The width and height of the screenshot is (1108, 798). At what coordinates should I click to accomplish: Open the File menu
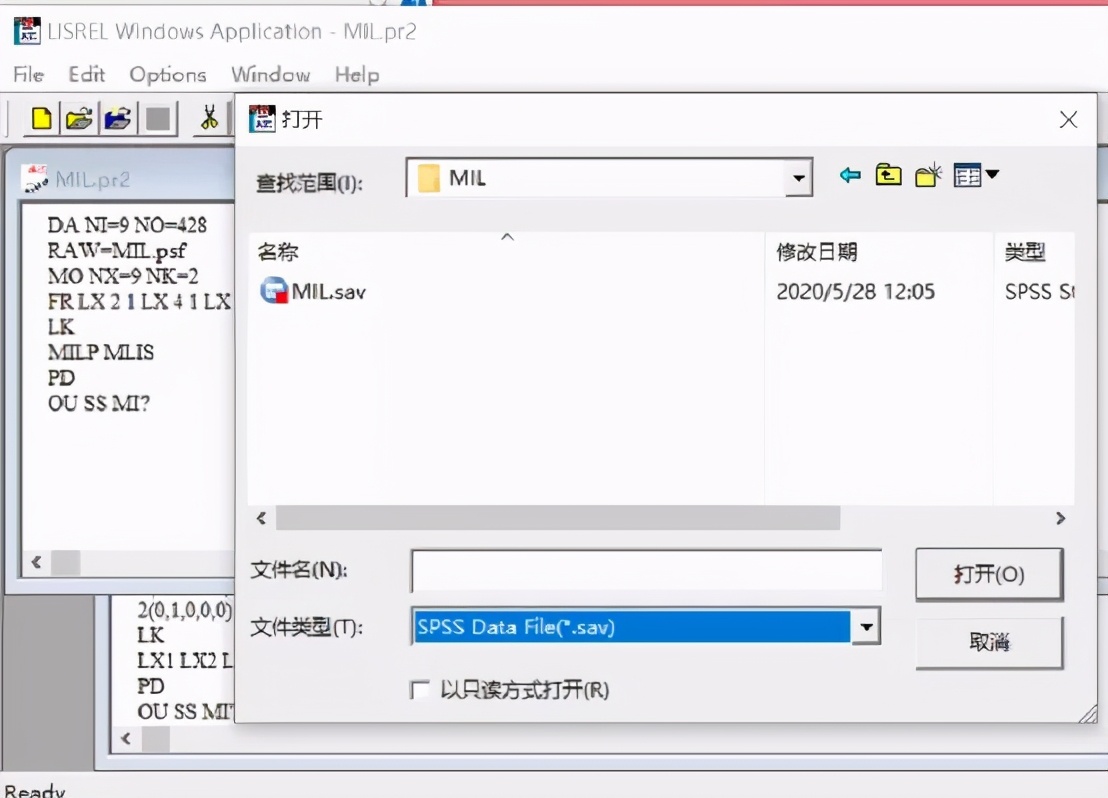pyautogui.click(x=27, y=74)
